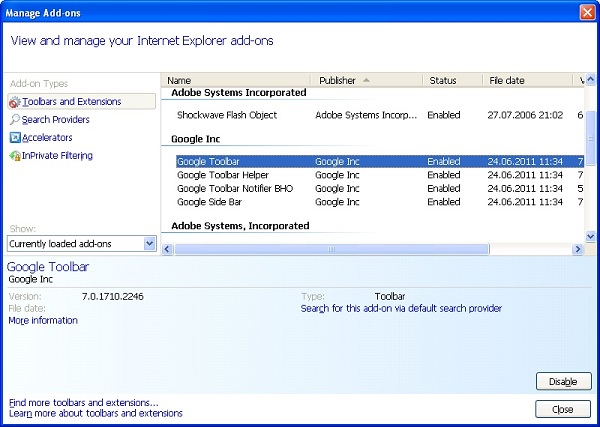Select the Google Toolbar Helper row
Screen dimensions: 600x427
pyautogui.click(x=380, y=175)
